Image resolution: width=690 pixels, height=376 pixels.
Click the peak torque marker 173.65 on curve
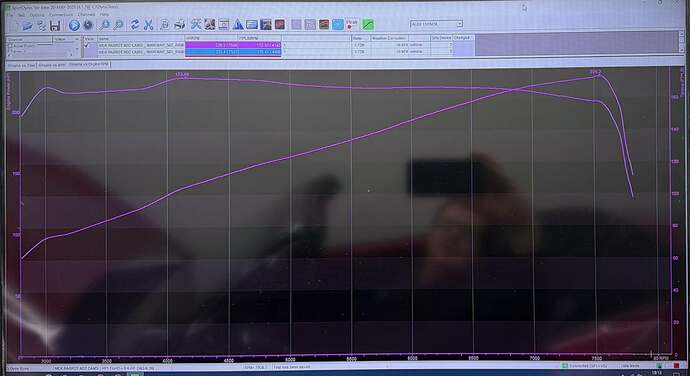click(182, 75)
